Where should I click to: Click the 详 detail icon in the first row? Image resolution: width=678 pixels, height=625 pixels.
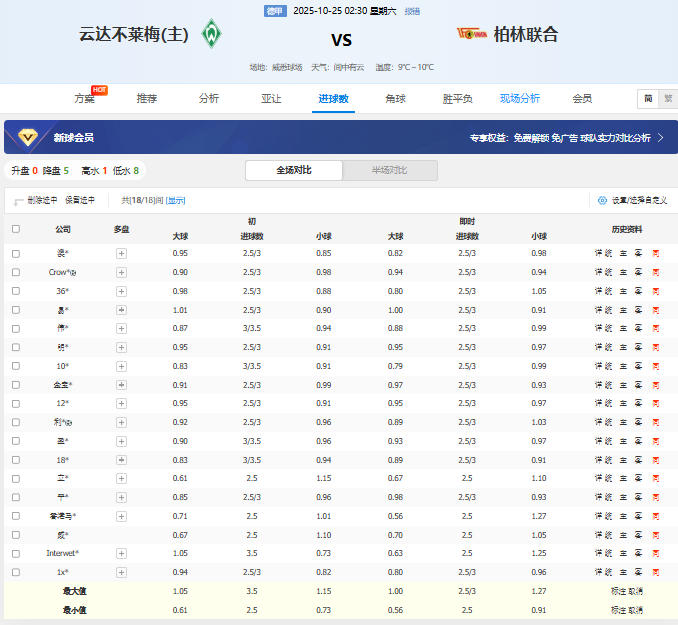pos(599,253)
